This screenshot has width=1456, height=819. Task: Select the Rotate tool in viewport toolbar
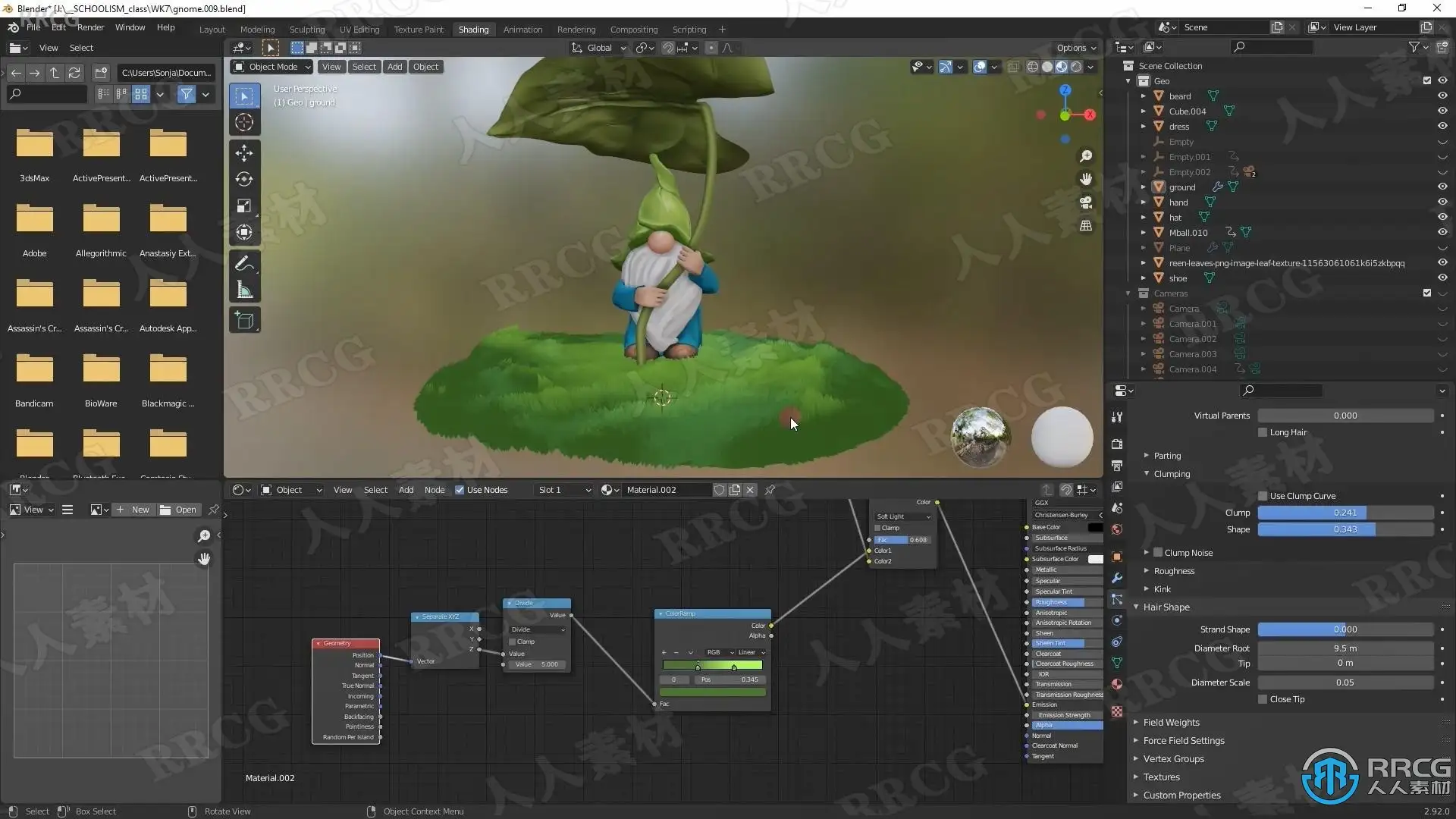click(244, 180)
